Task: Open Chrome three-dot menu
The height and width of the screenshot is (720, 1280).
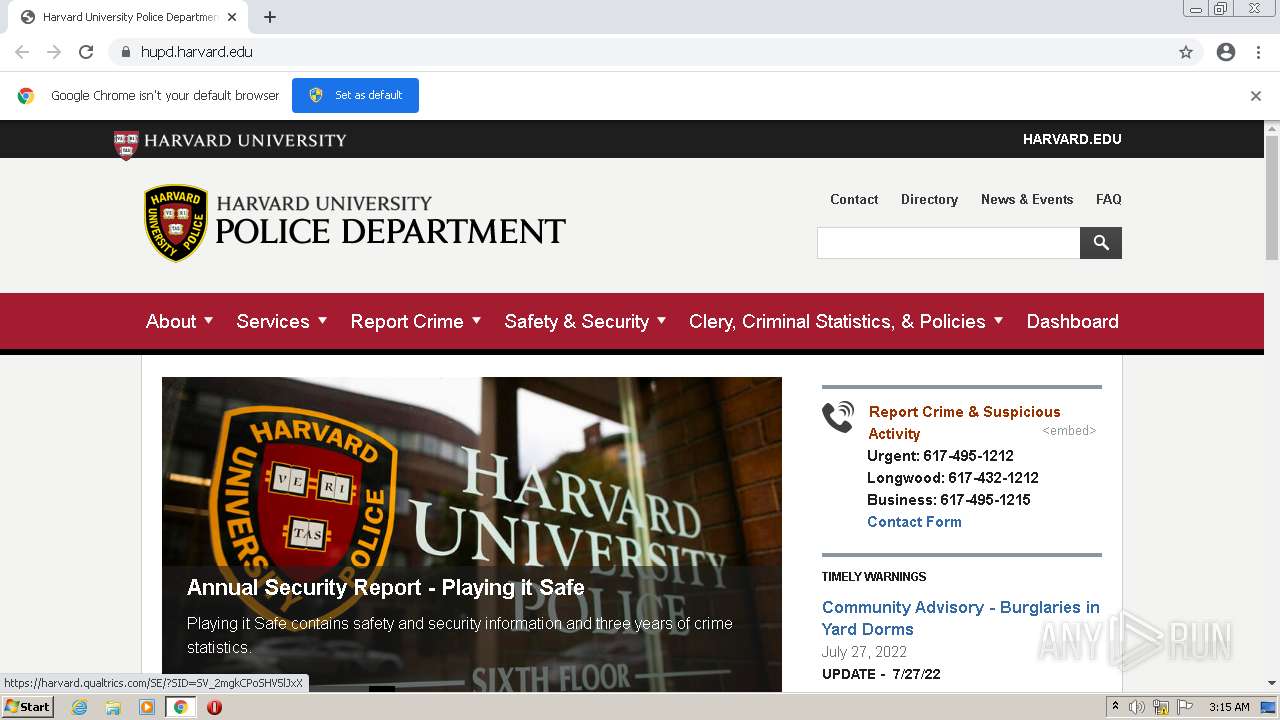Action: click(1258, 52)
